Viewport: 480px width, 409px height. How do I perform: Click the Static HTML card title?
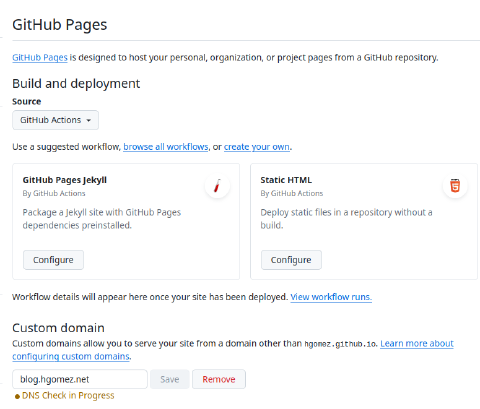tap(286, 180)
